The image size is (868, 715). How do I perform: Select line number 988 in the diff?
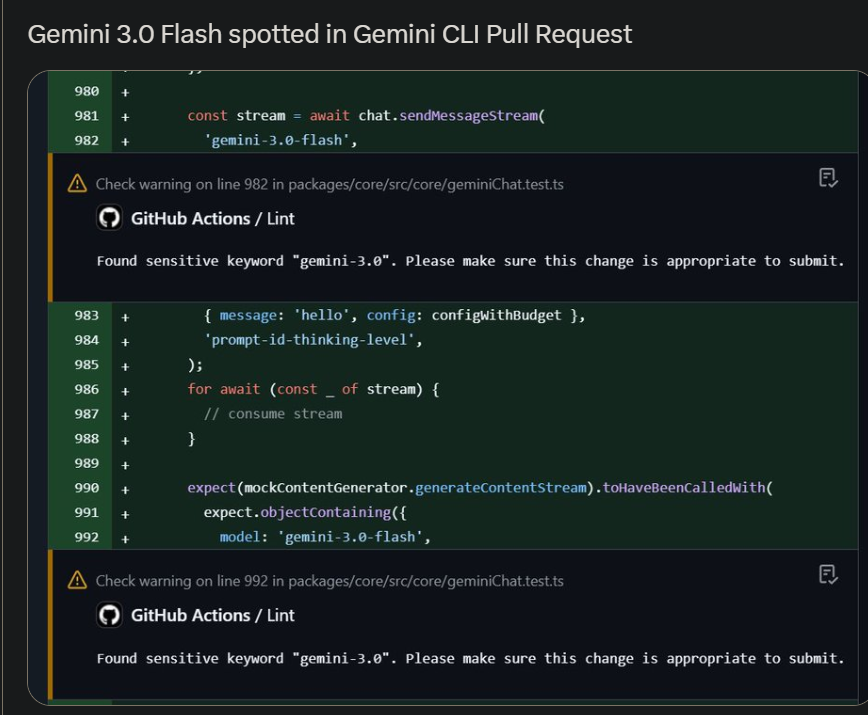[86, 439]
